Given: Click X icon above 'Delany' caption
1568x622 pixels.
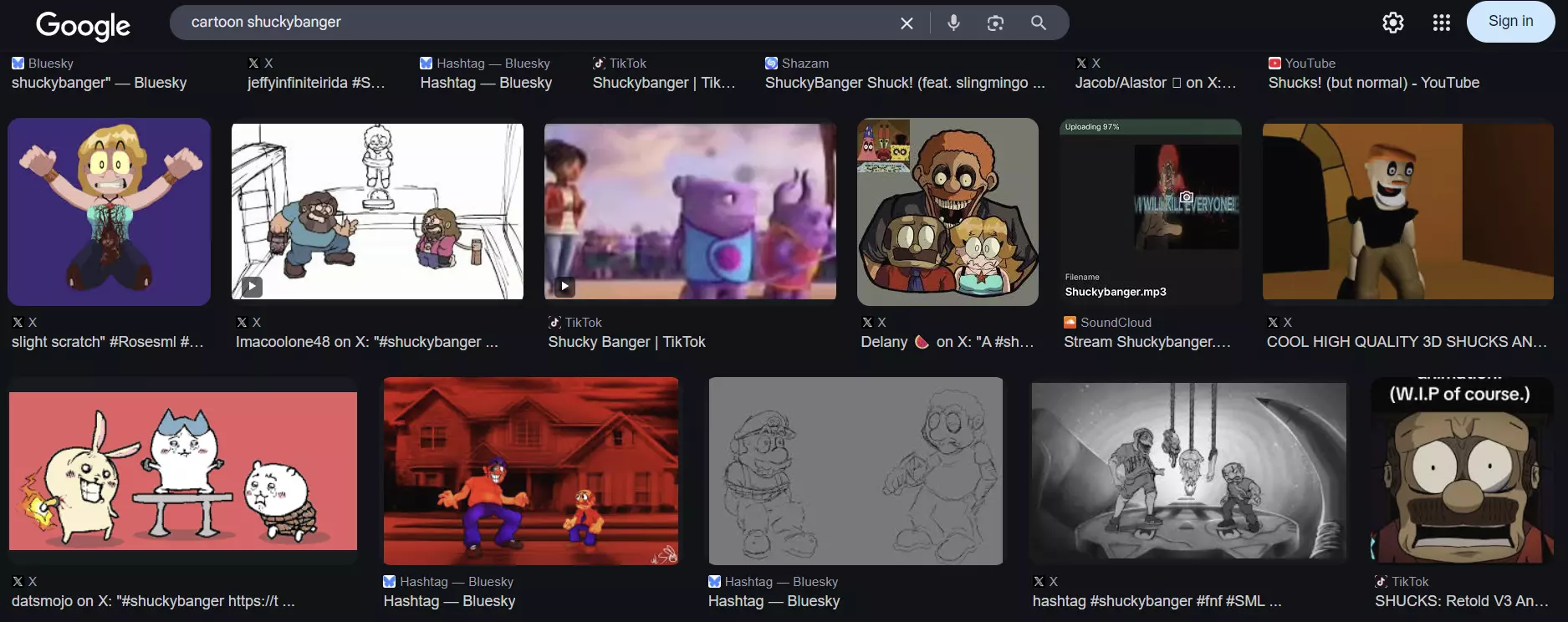Looking at the screenshot, I should click(867, 322).
